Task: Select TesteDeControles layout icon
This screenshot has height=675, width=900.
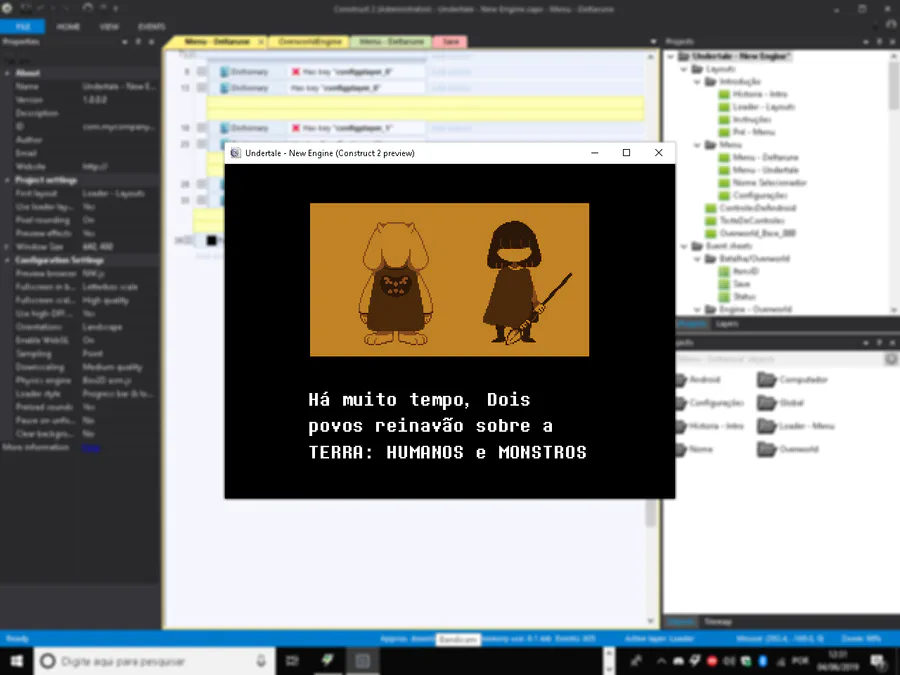Action: pos(711,220)
